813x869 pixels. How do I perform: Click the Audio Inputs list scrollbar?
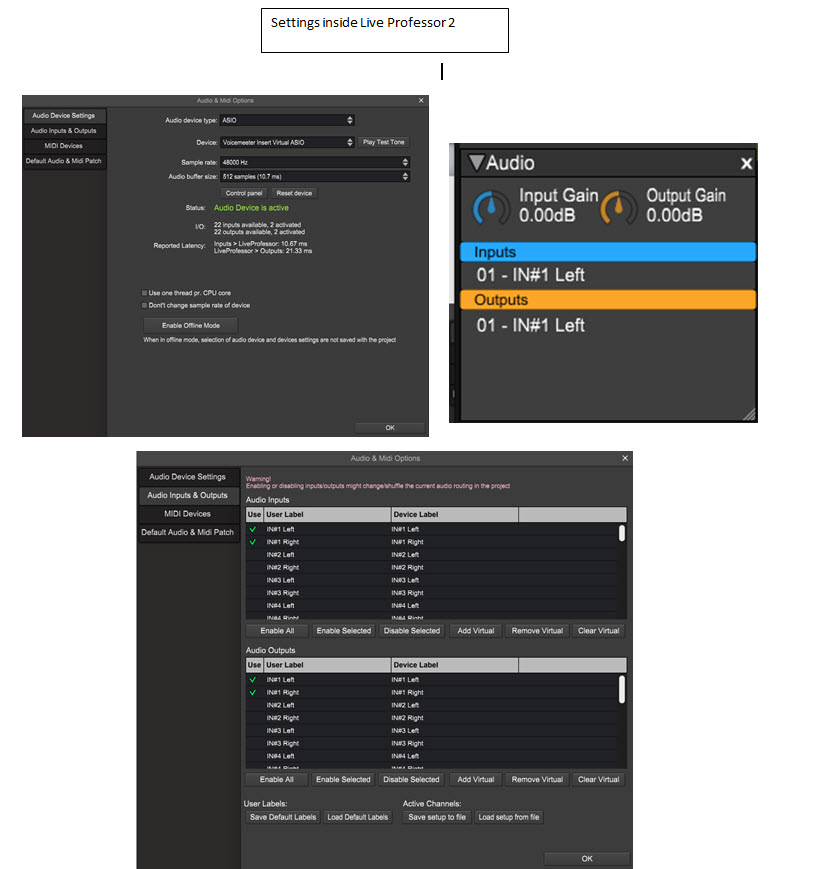pyautogui.click(x=622, y=533)
